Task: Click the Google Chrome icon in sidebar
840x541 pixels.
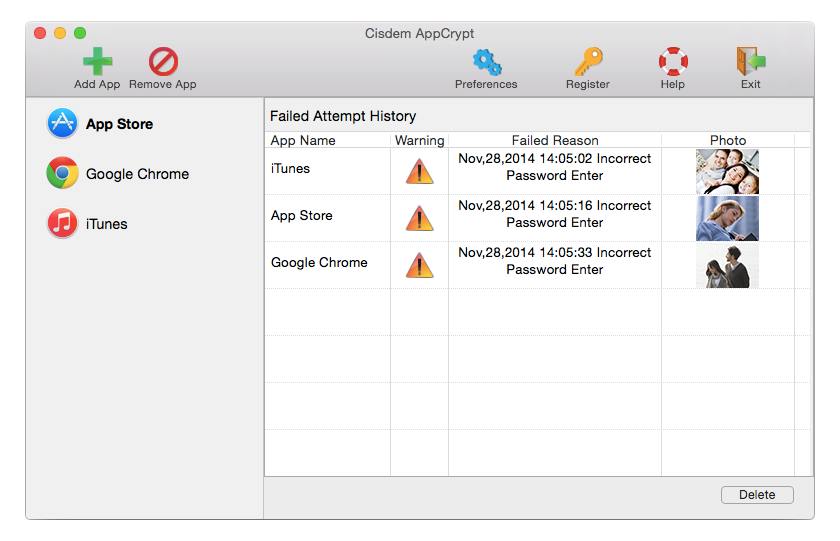Action: click(62, 173)
